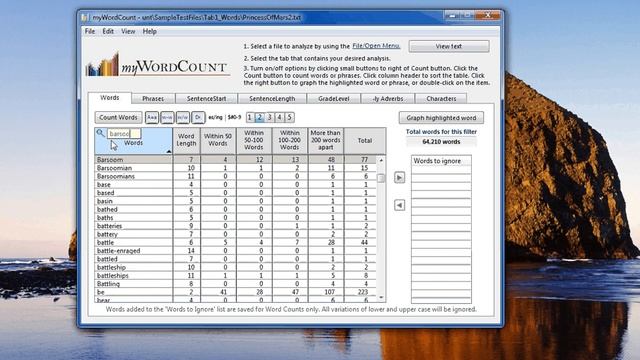Switch to the Characters tab
Viewport: 640px width, 360px height.
[x=441, y=99]
